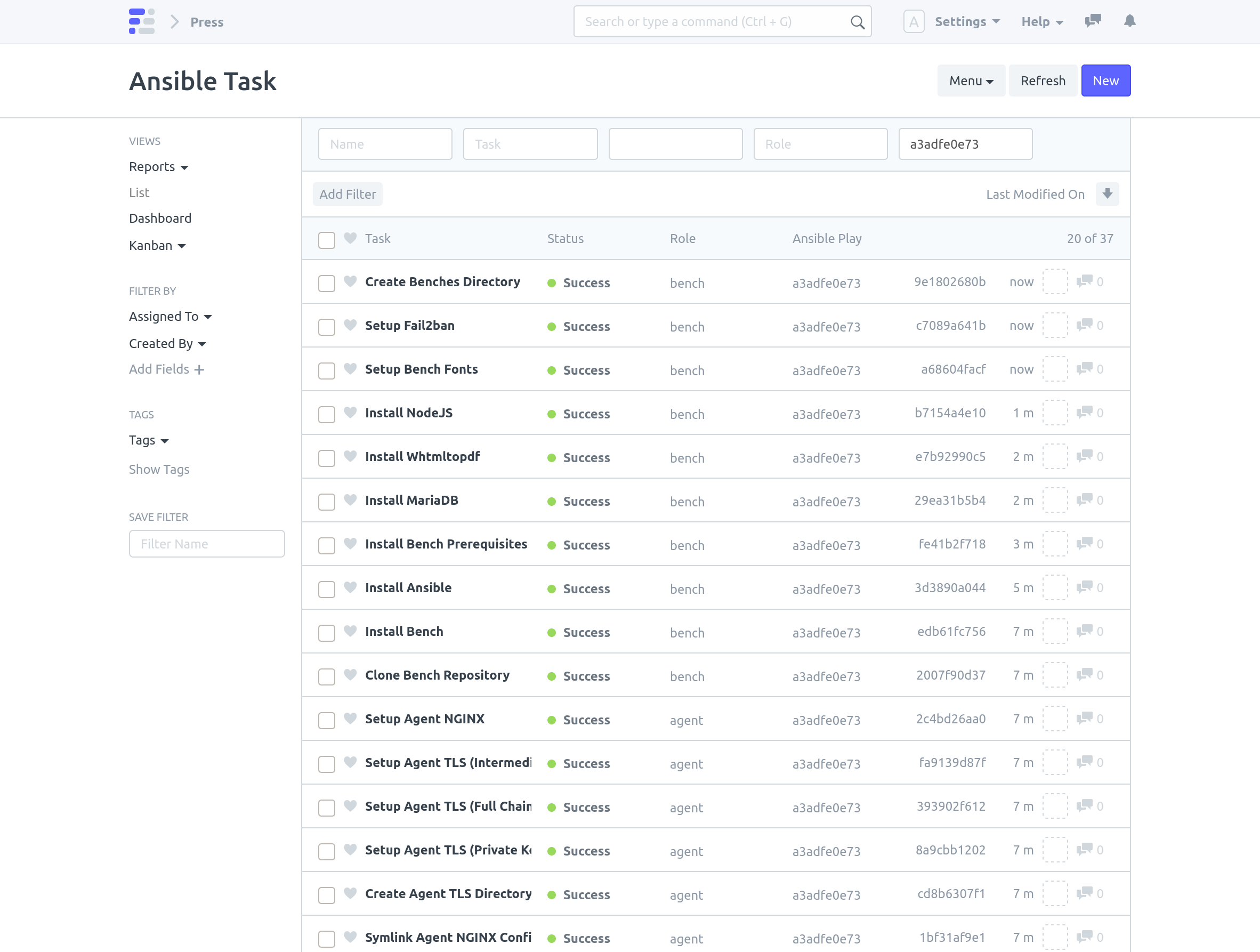Screen dimensions: 1260x952
Task: Open the notifications bell
Action: 1130,21
